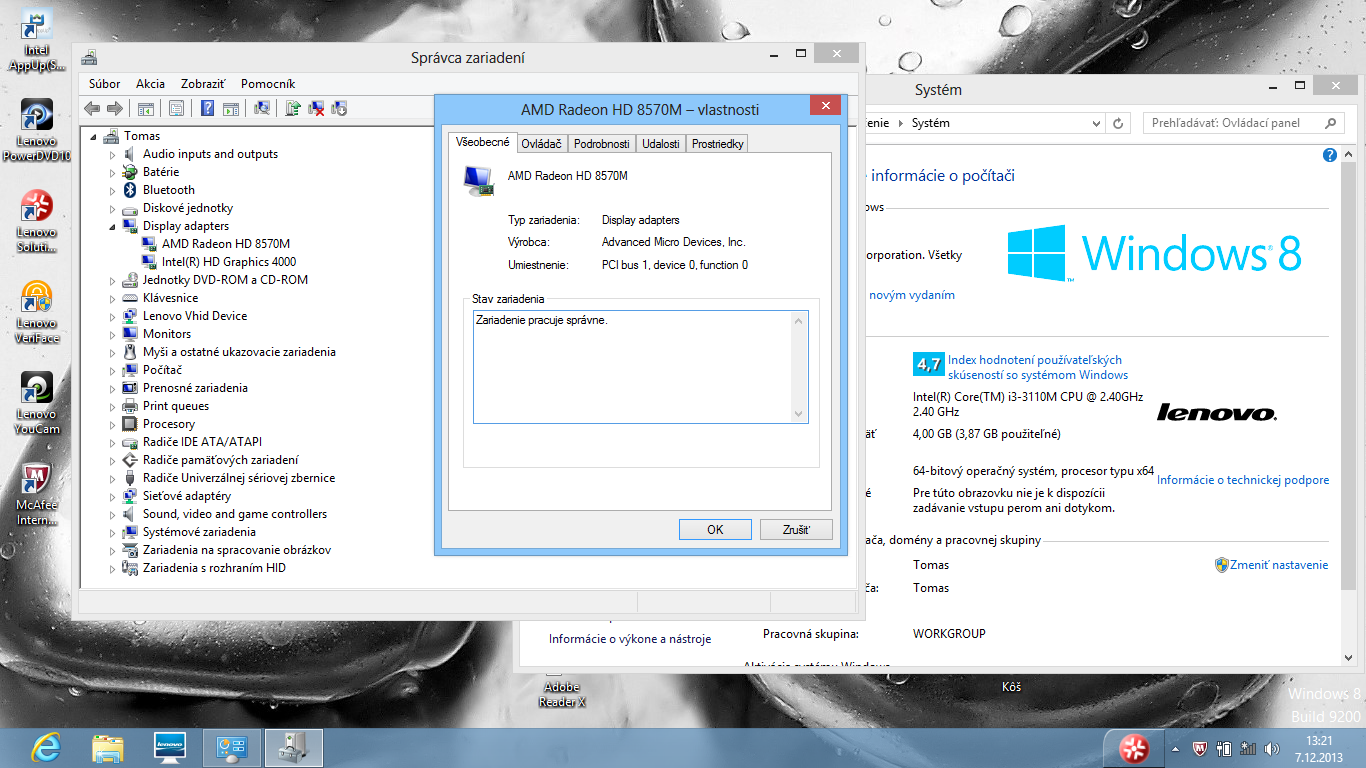
Task: Click the Lenovo monitor icon on taskbar
Action: 170,747
